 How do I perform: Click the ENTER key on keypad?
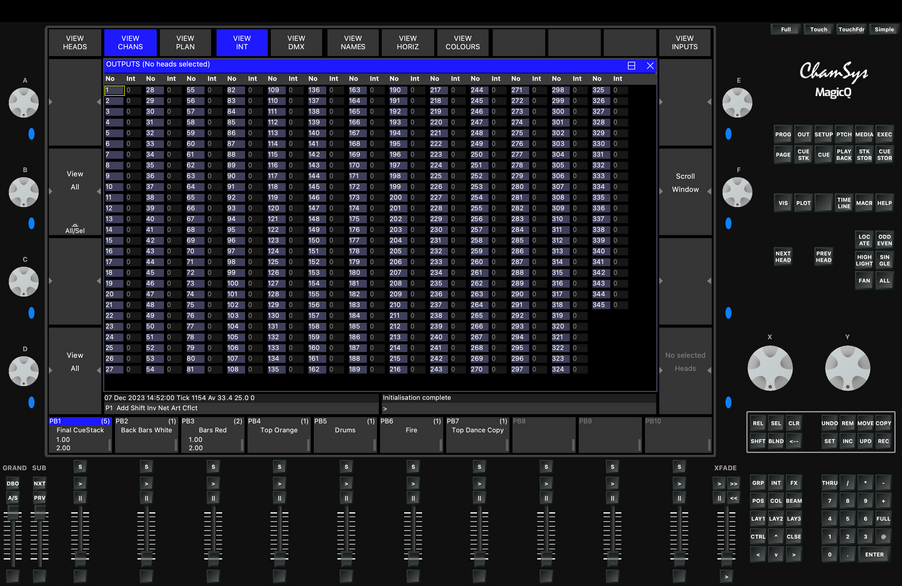coord(874,554)
